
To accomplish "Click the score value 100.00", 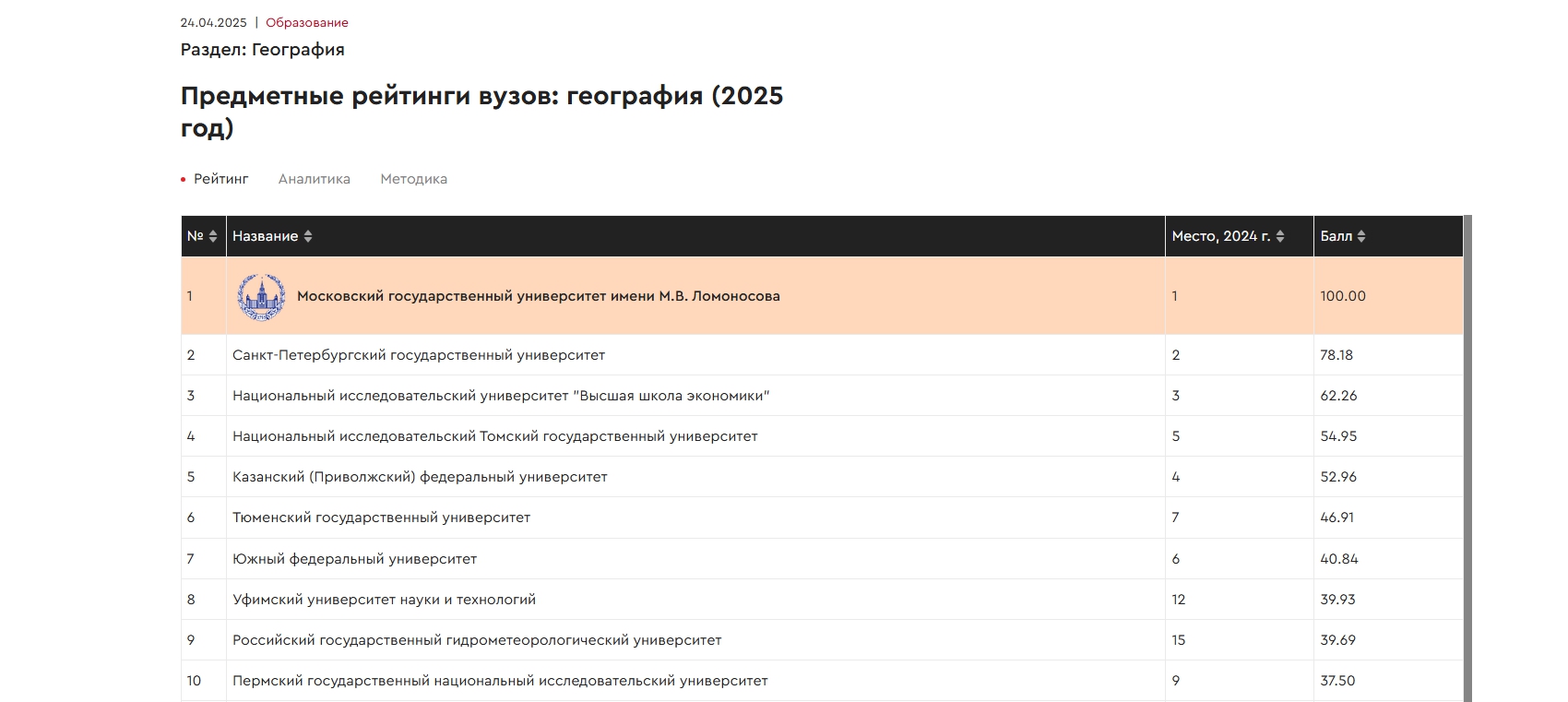I will click(1343, 296).
